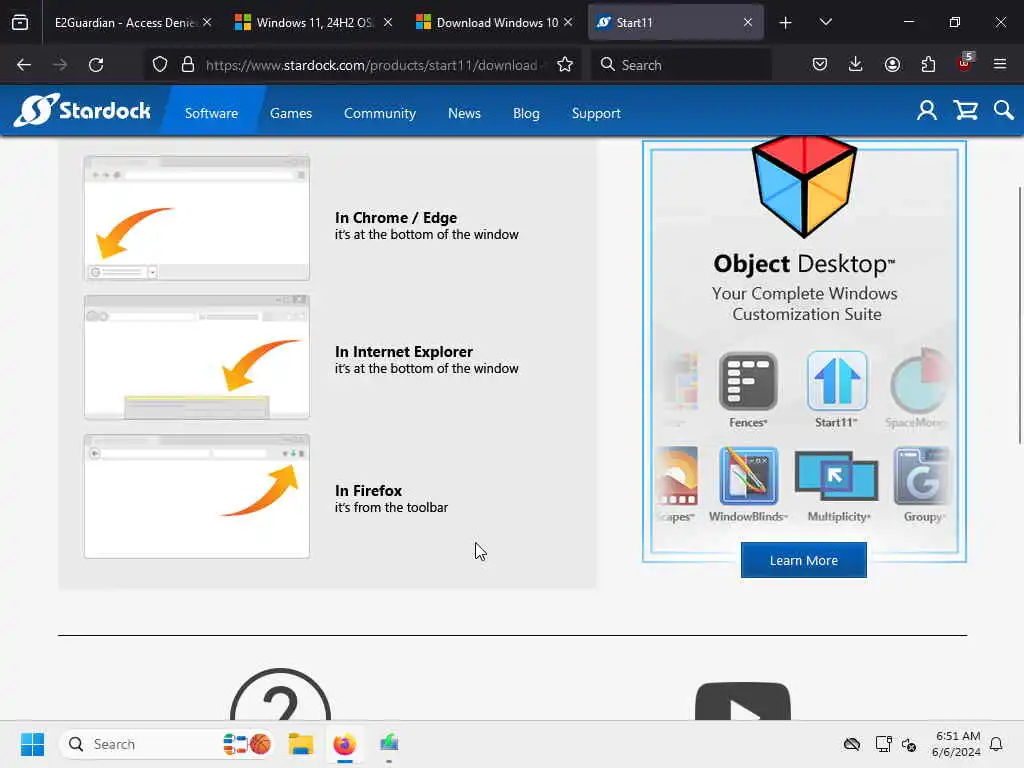Image resolution: width=1024 pixels, height=768 pixels.
Task: Open the Firefox account icon
Action: pyautogui.click(x=892, y=65)
